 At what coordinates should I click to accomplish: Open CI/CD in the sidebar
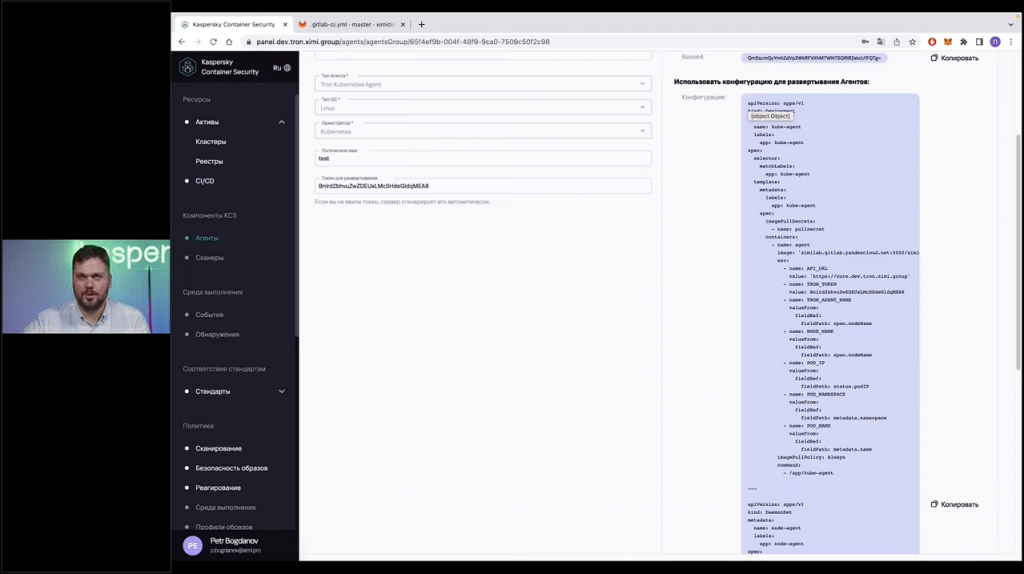pos(204,181)
